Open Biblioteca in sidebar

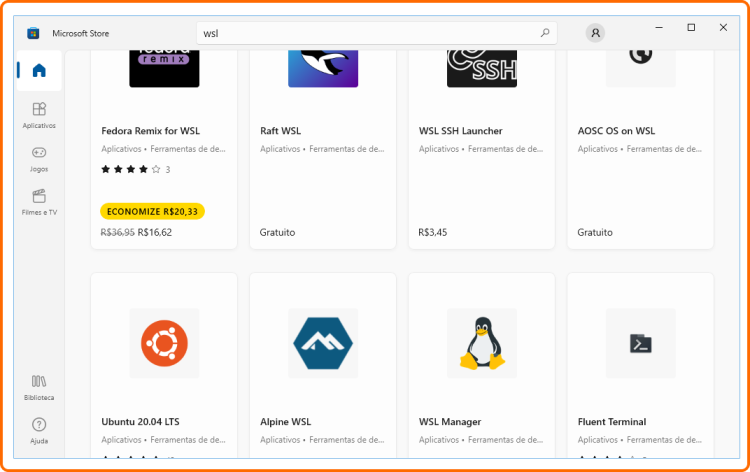click(x=39, y=387)
